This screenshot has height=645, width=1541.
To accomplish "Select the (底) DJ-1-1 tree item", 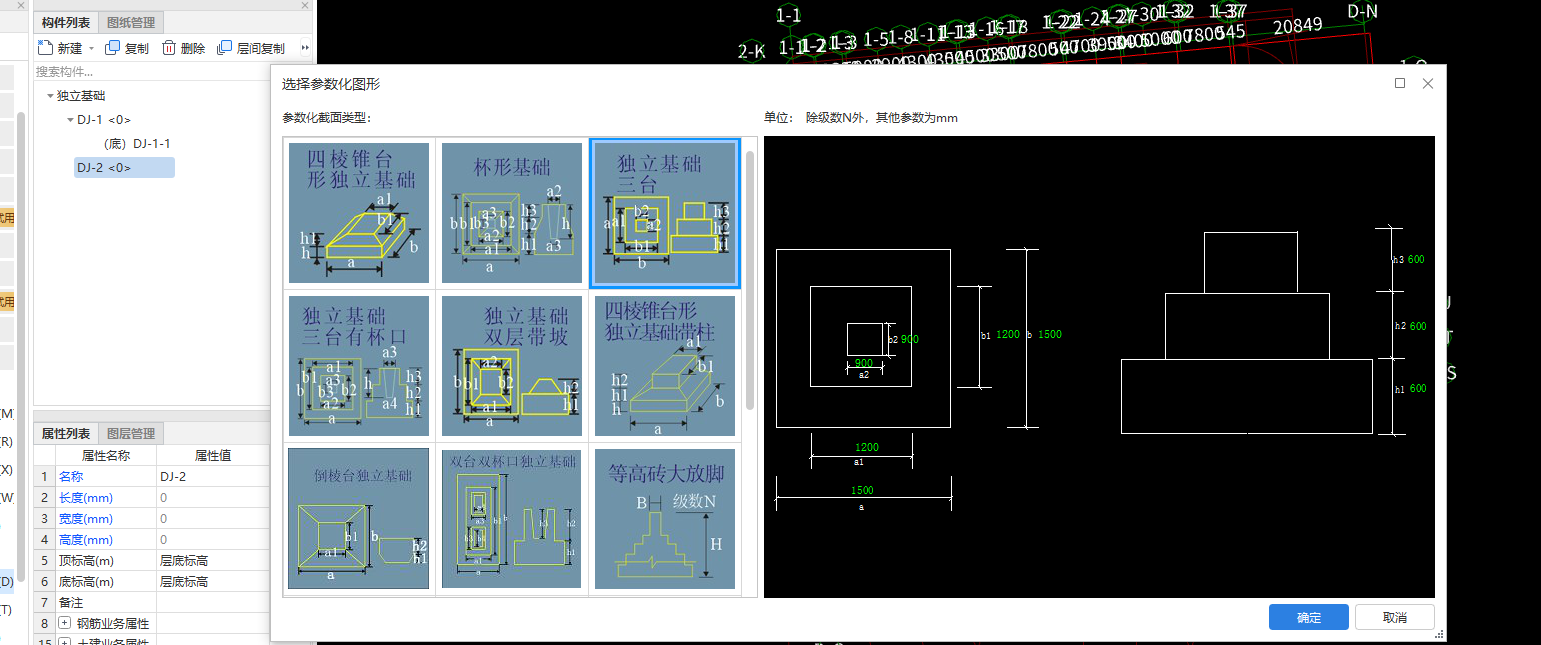I will tap(137, 144).
